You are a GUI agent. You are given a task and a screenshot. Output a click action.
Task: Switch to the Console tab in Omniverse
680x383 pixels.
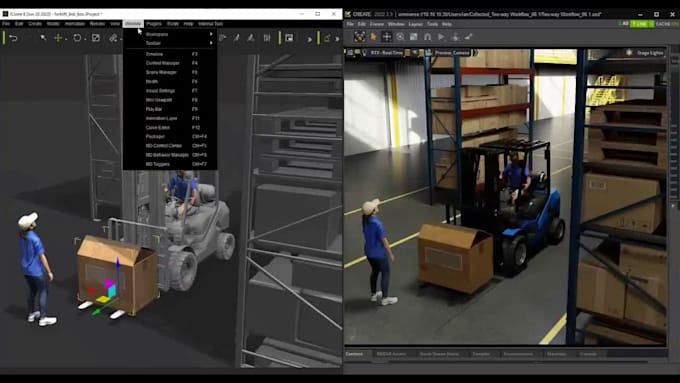coord(588,354)
